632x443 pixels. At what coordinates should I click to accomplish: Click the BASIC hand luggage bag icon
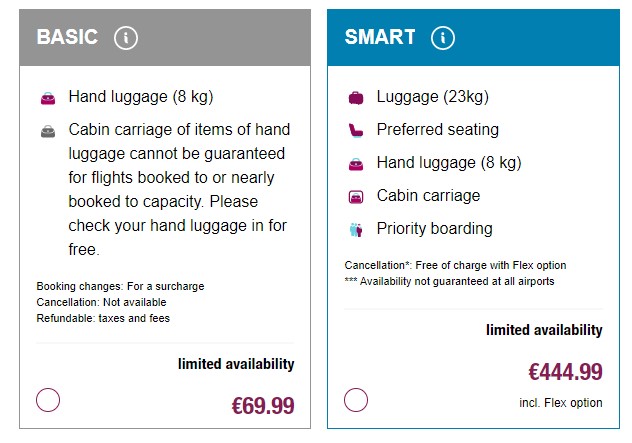click(x=48, y=98)
